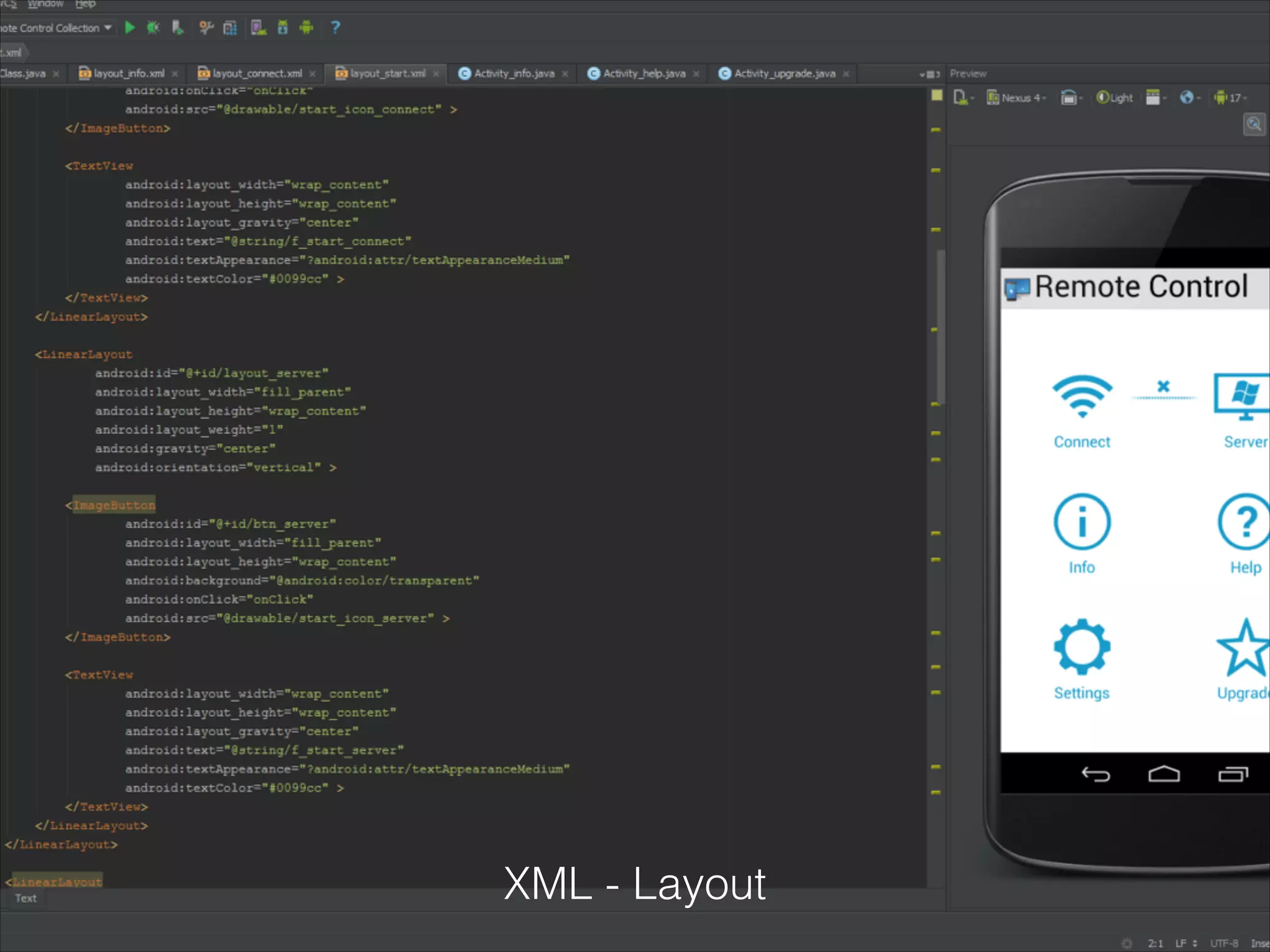The height and width of the screenshot is (952, 1270).
Task: Tap the recent apps button on preview
Action: click(x=1233, y=774)
